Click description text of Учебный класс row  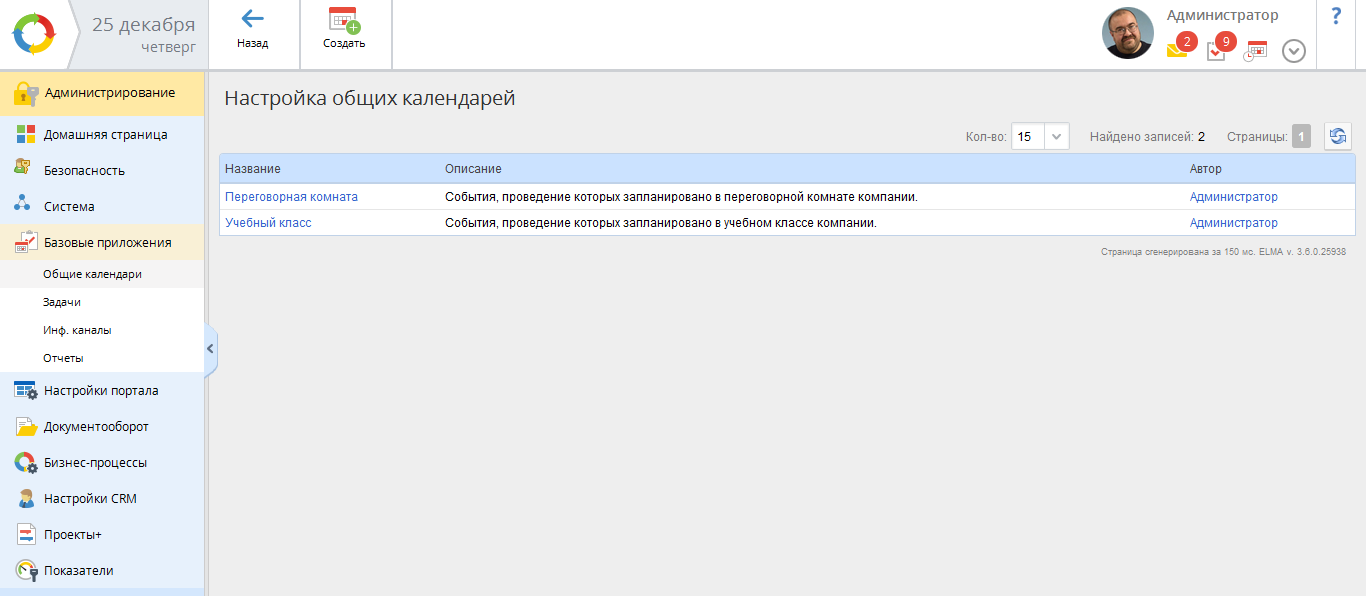pos(661,223)
